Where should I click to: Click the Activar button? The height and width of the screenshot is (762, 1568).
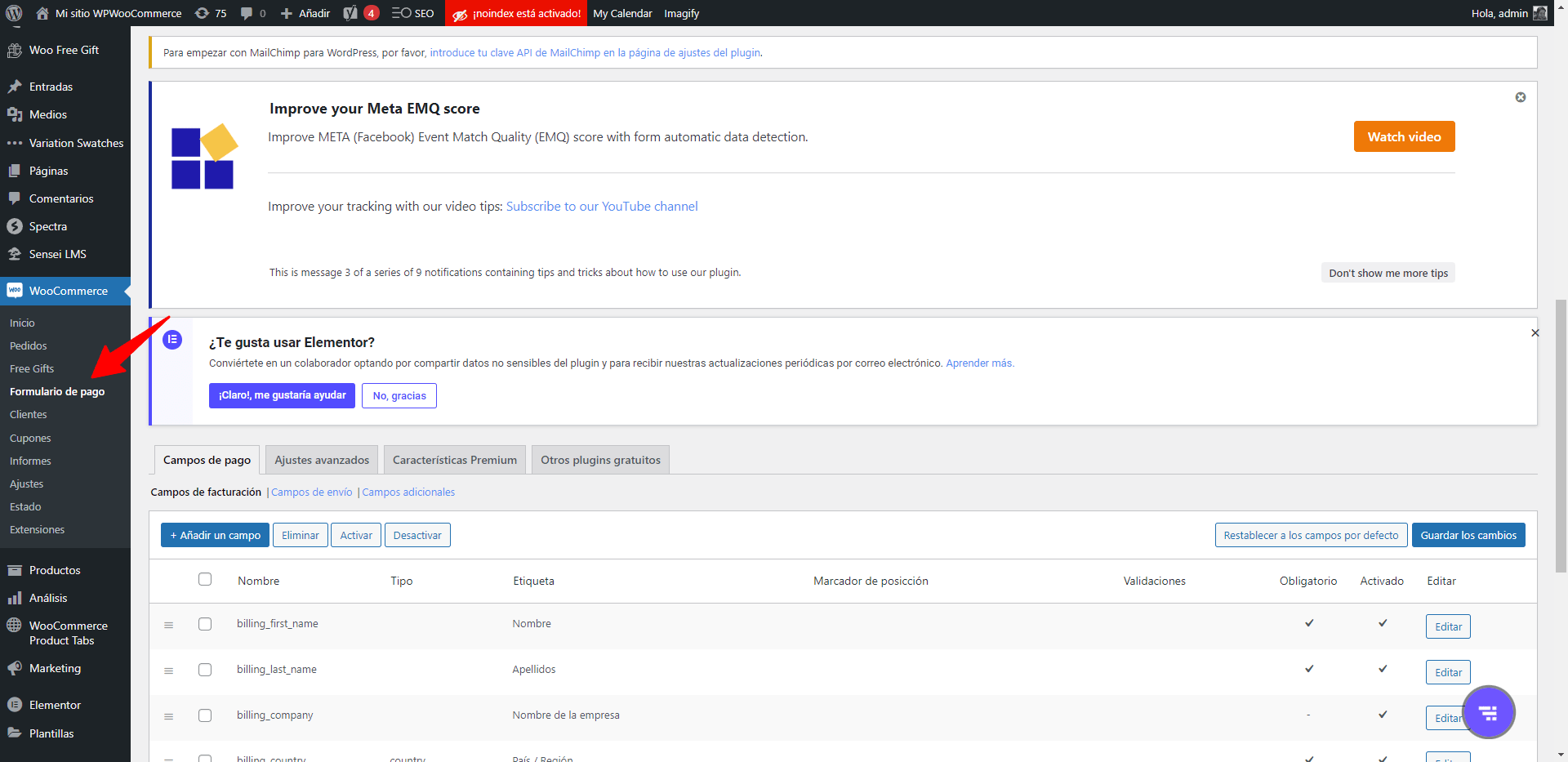[x=356, y=535]
